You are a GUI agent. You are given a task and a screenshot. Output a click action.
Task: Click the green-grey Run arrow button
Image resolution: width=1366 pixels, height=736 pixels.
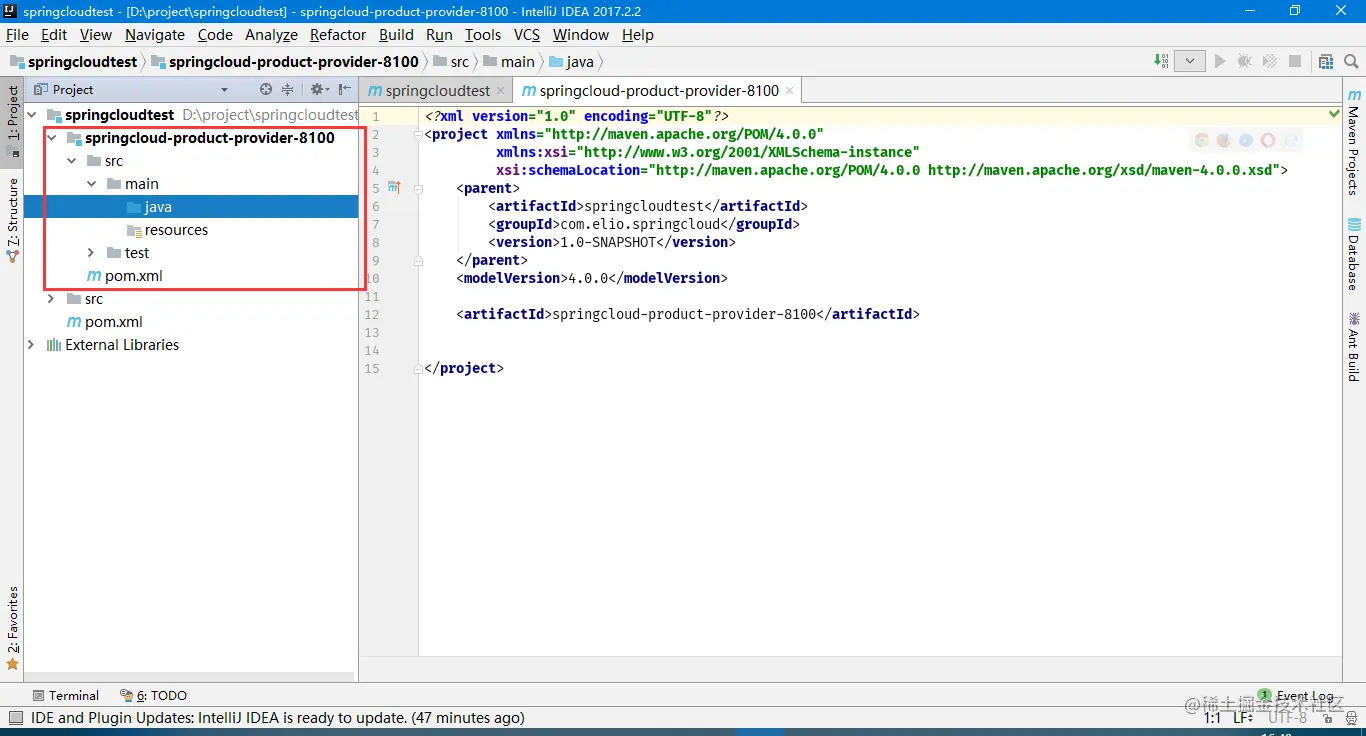[1219, 61]
